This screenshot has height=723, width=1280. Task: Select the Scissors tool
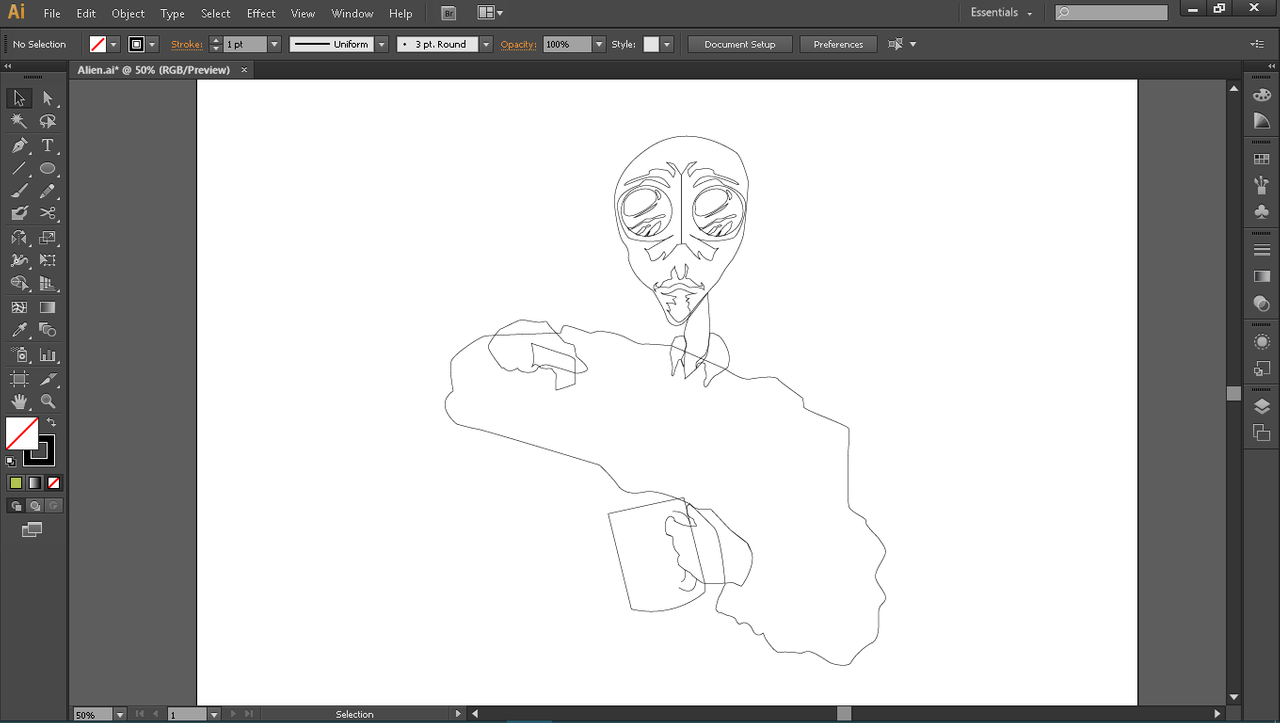point(48,214)
